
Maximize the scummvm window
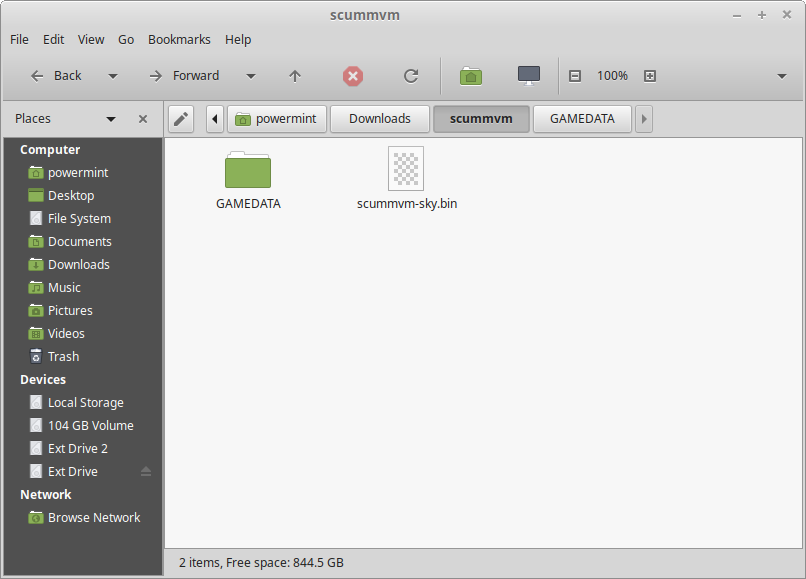click(762, 15)
